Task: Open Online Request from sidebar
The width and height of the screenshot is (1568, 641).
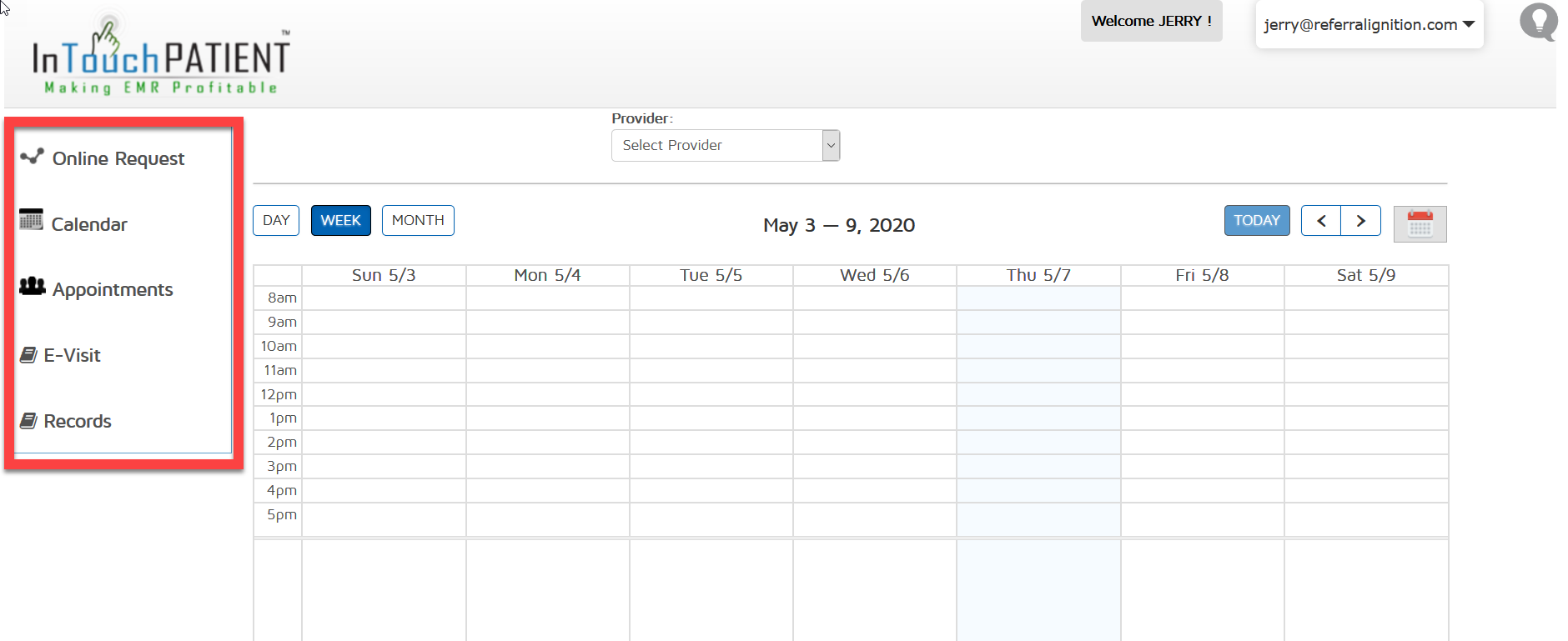Action: click(x=118, y=158)
